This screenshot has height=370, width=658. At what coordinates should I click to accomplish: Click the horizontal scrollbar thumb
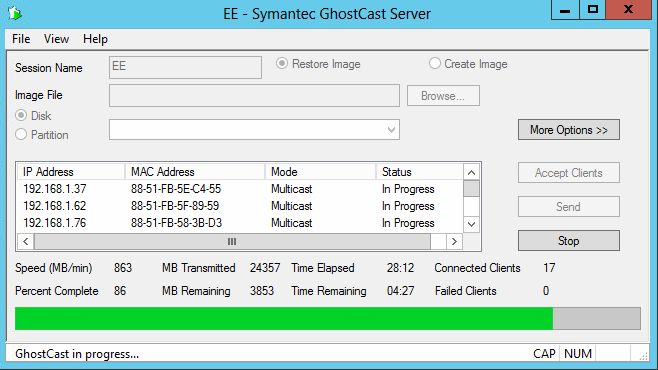coord(232,241)
